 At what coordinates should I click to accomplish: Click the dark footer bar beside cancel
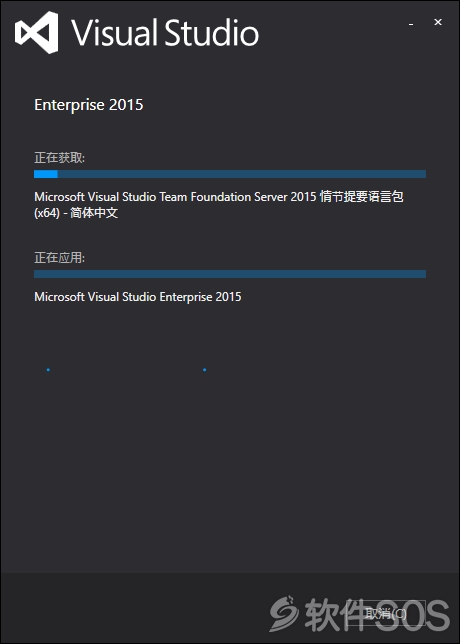(136, 608)
